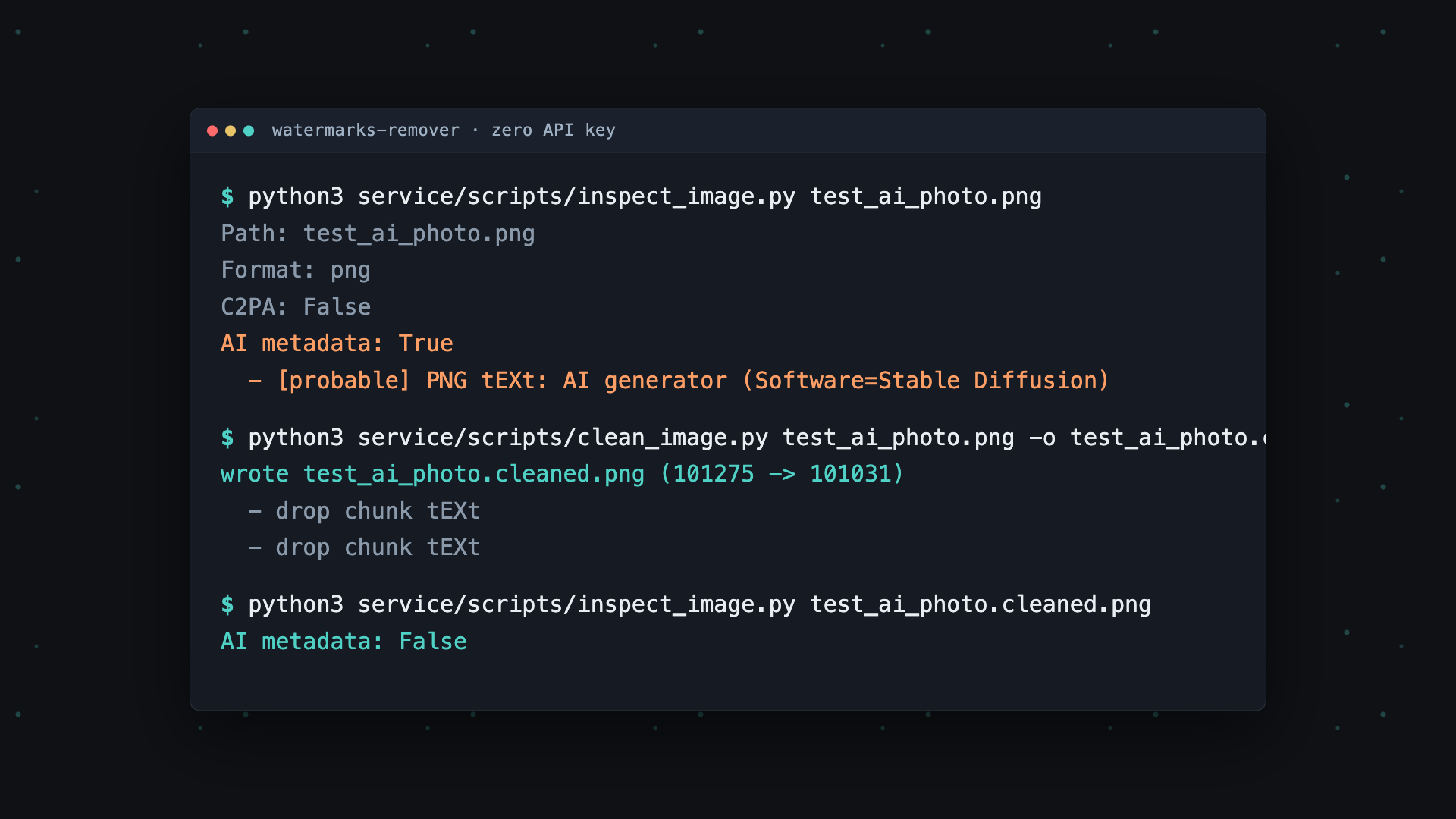Click the 'AI metadata: True' line
The image size is (1456, 819).
(337, 344)
